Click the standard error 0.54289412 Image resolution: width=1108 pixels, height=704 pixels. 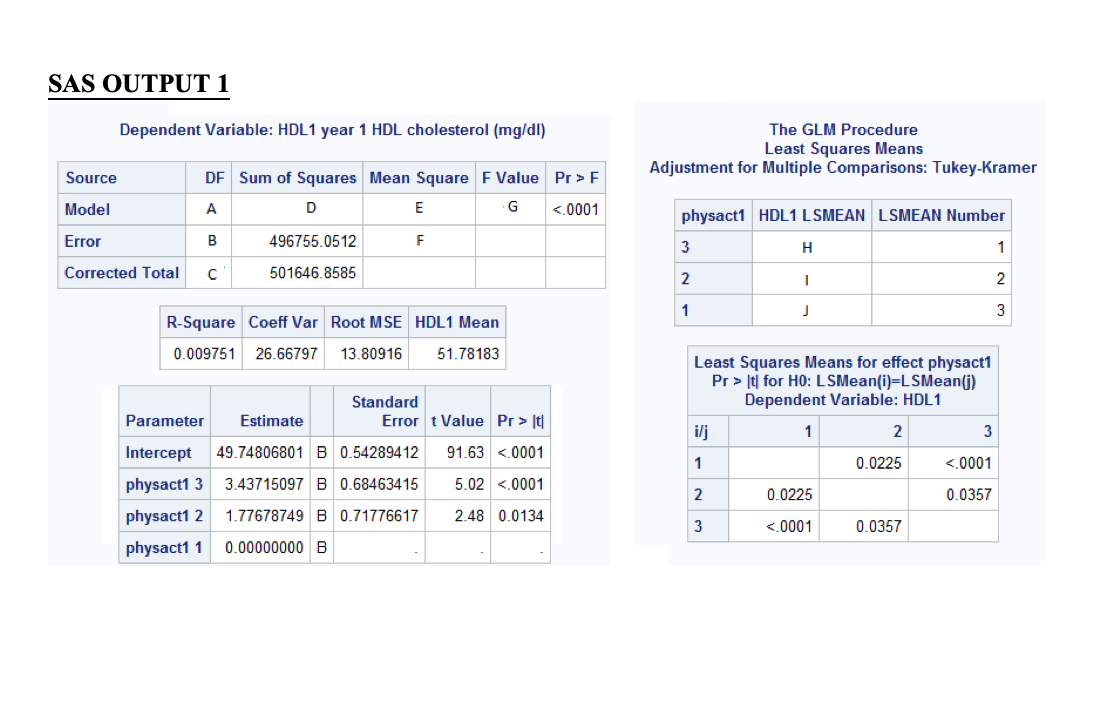click(x=379, y=453)
